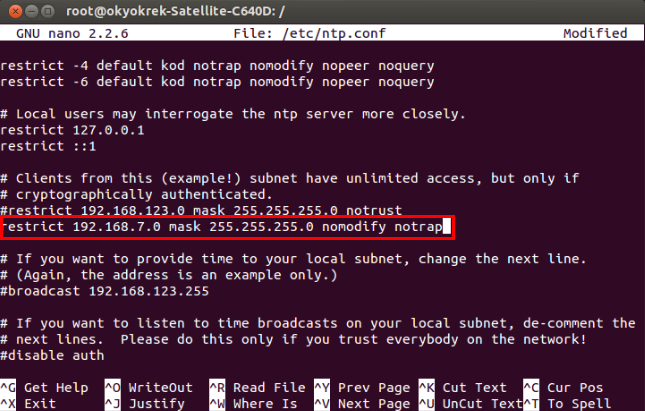Close the terminal window

tap(15, 11)
